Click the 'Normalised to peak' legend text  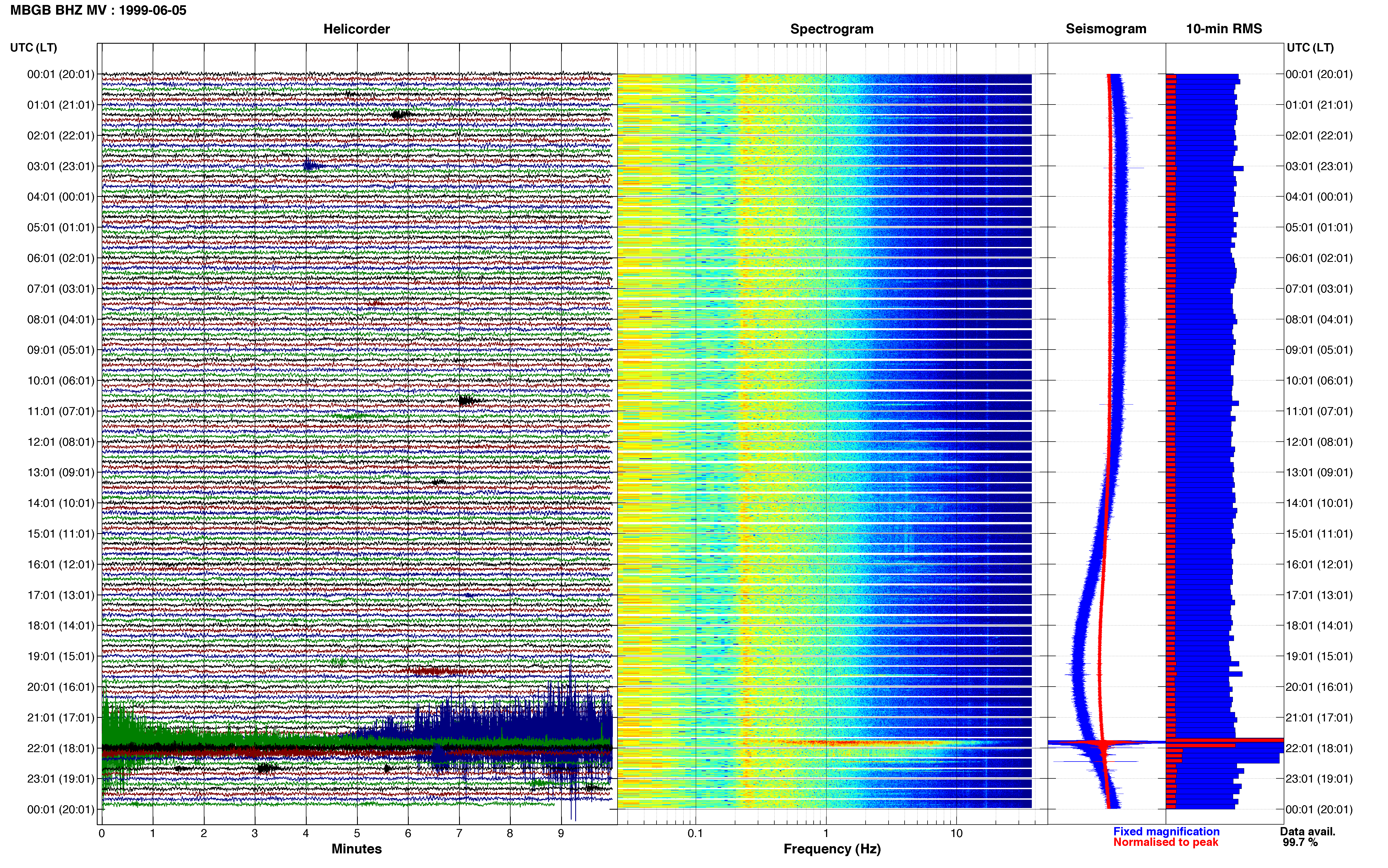[1165, 842]
